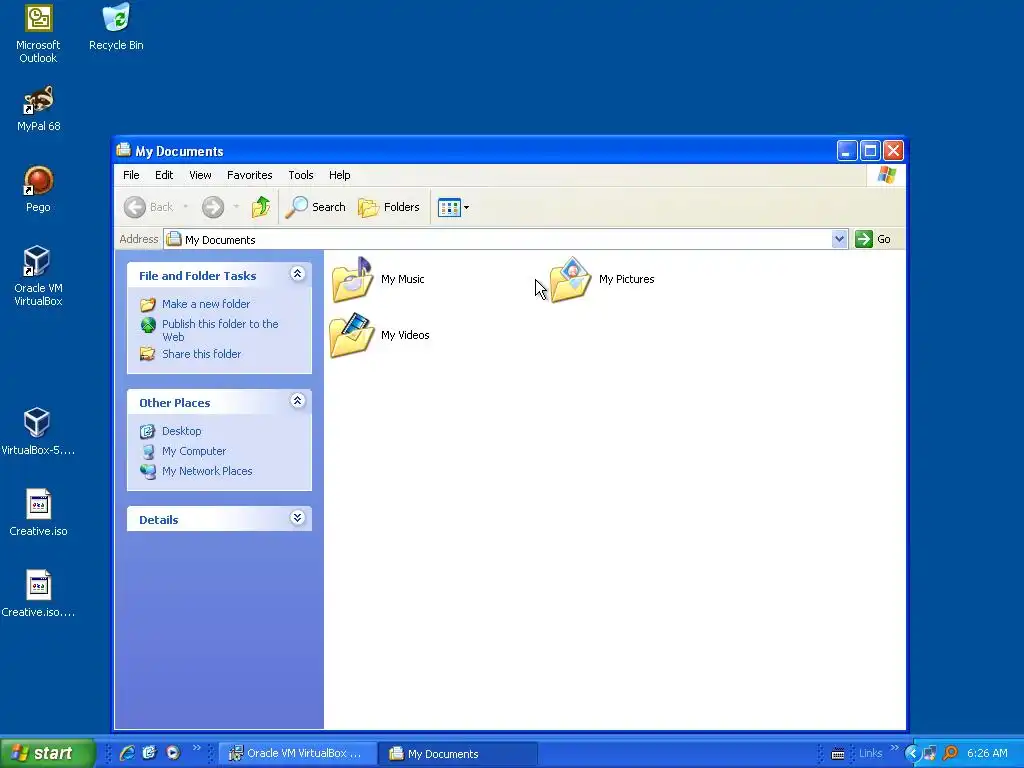
Task: Collapse the Other Places panel
Action: pos(297,401)
